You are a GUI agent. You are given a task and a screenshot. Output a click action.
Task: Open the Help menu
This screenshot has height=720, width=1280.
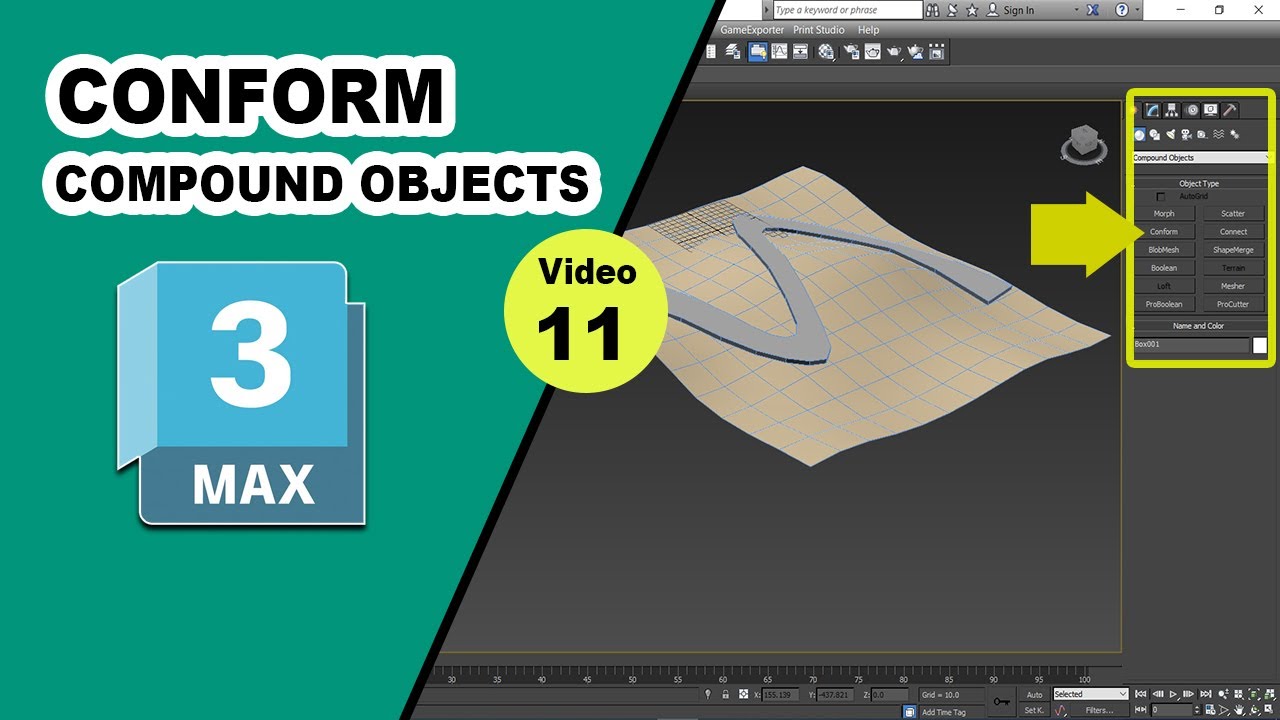coord(869,30)
